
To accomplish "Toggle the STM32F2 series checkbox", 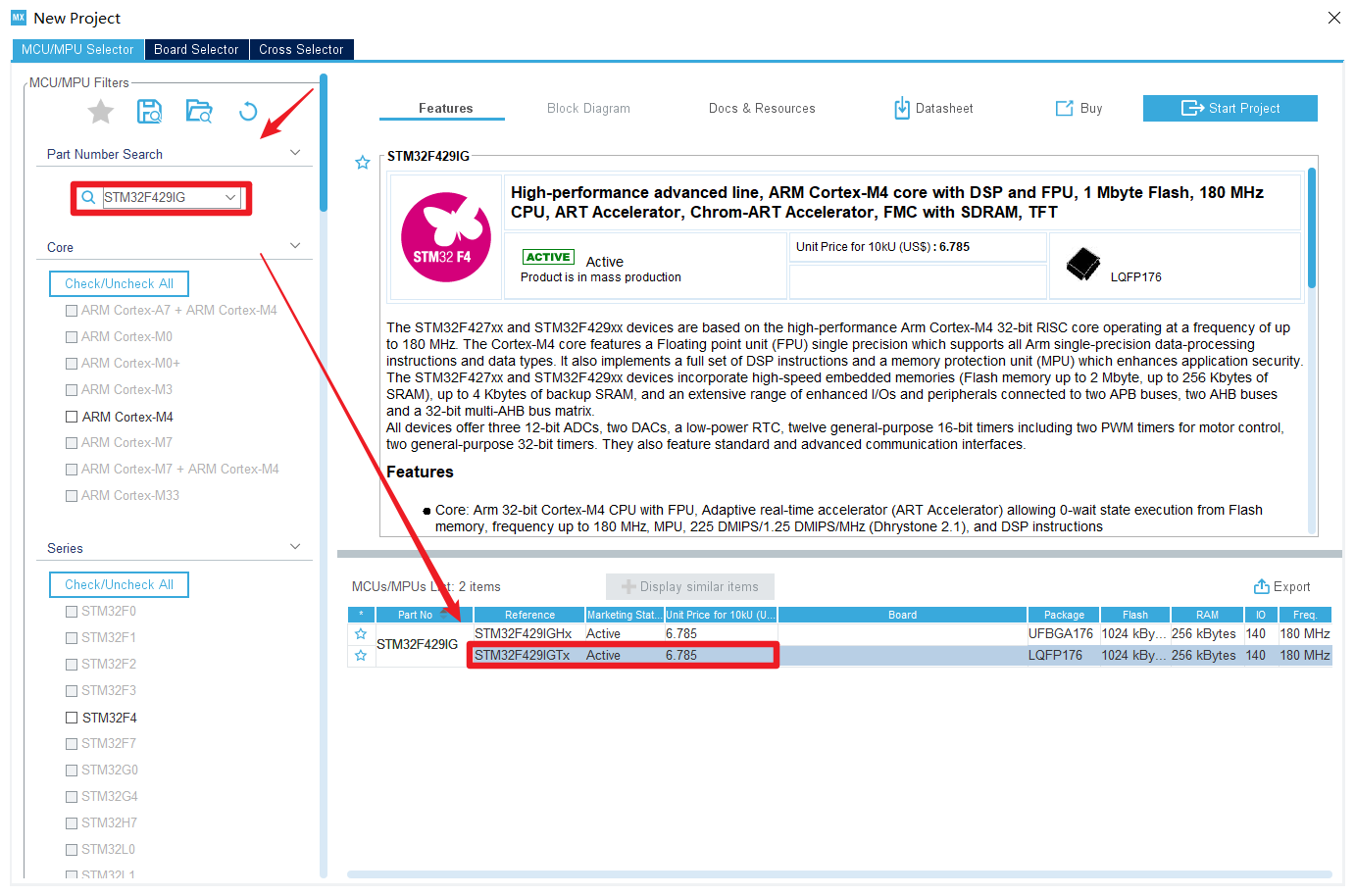I will tap(72, 665).
